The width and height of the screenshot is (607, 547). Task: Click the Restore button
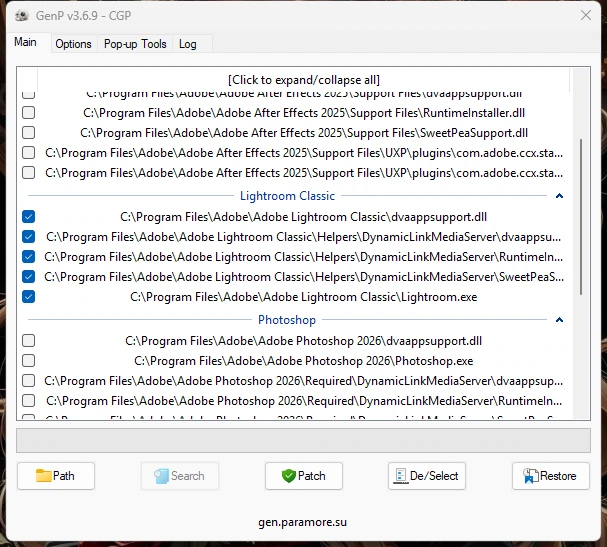(550, 476)
